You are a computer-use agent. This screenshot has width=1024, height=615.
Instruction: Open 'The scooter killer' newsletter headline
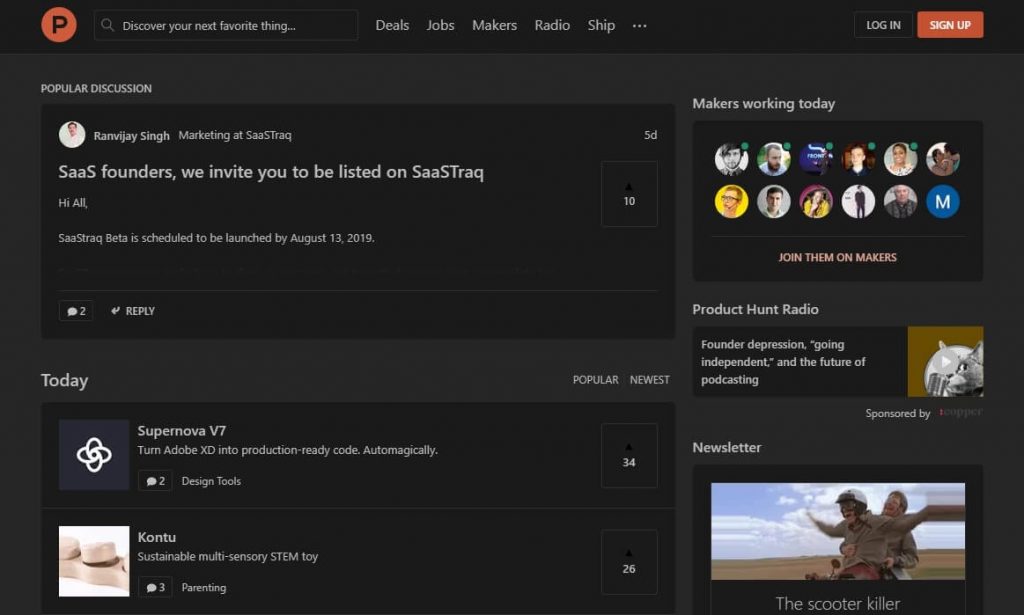[838, 603]
